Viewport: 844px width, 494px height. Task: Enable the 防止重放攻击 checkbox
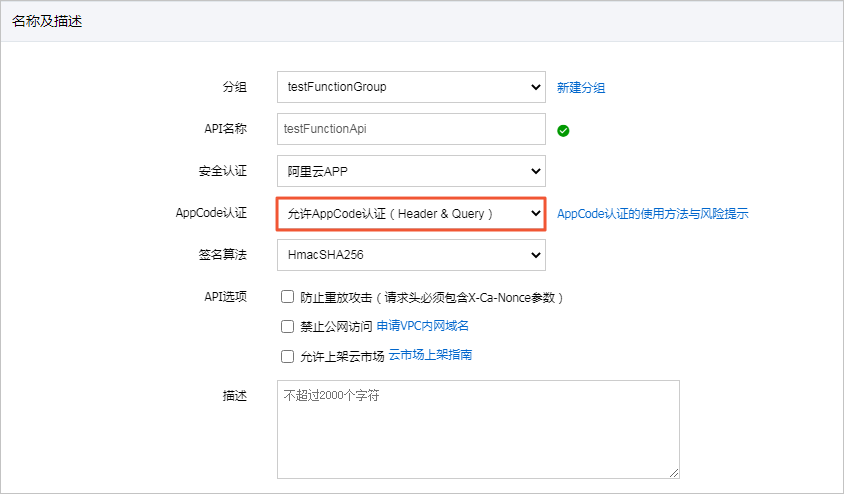pyautogui.click(x=287, y=297)
